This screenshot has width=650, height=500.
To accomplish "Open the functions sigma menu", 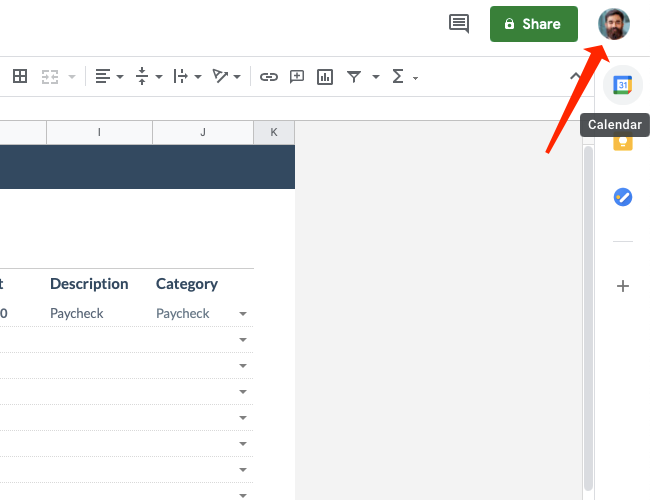I will pos(405,77).
